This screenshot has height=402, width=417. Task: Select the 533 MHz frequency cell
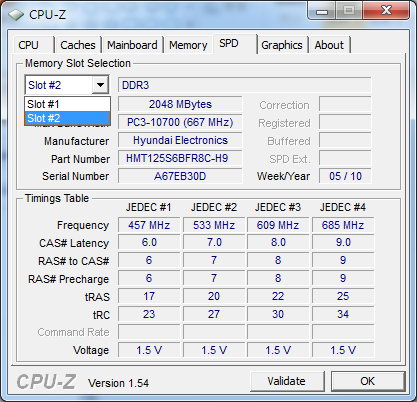tap(214, 225)
